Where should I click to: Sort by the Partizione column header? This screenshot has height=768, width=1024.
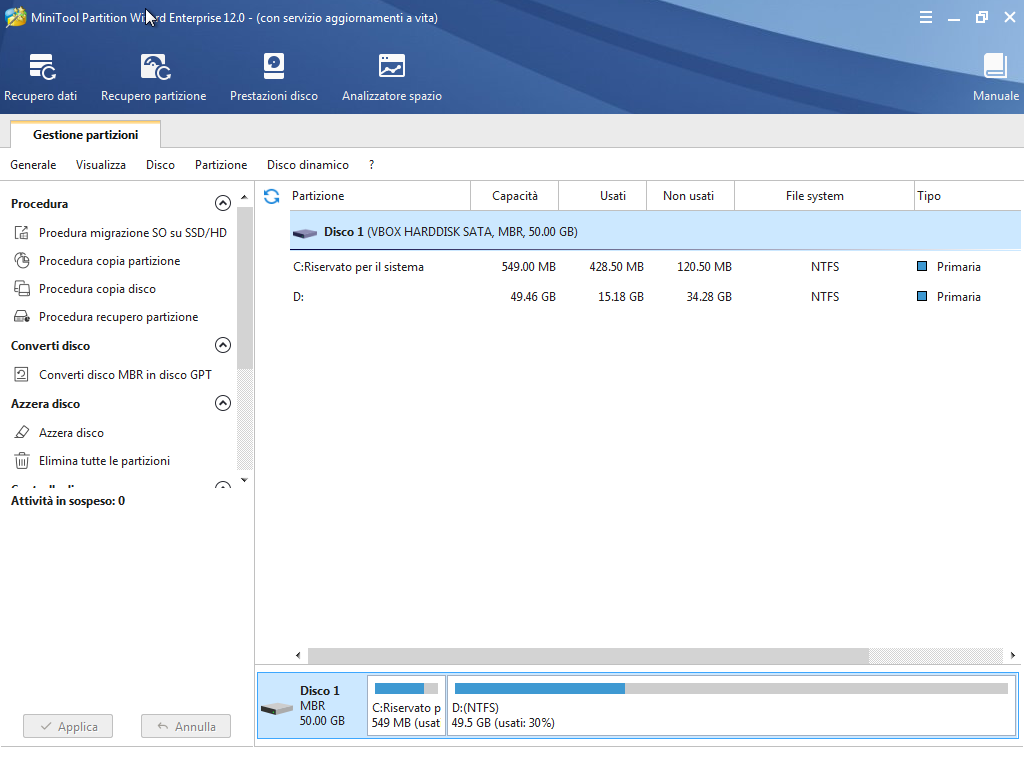click(x=379, y=196)
